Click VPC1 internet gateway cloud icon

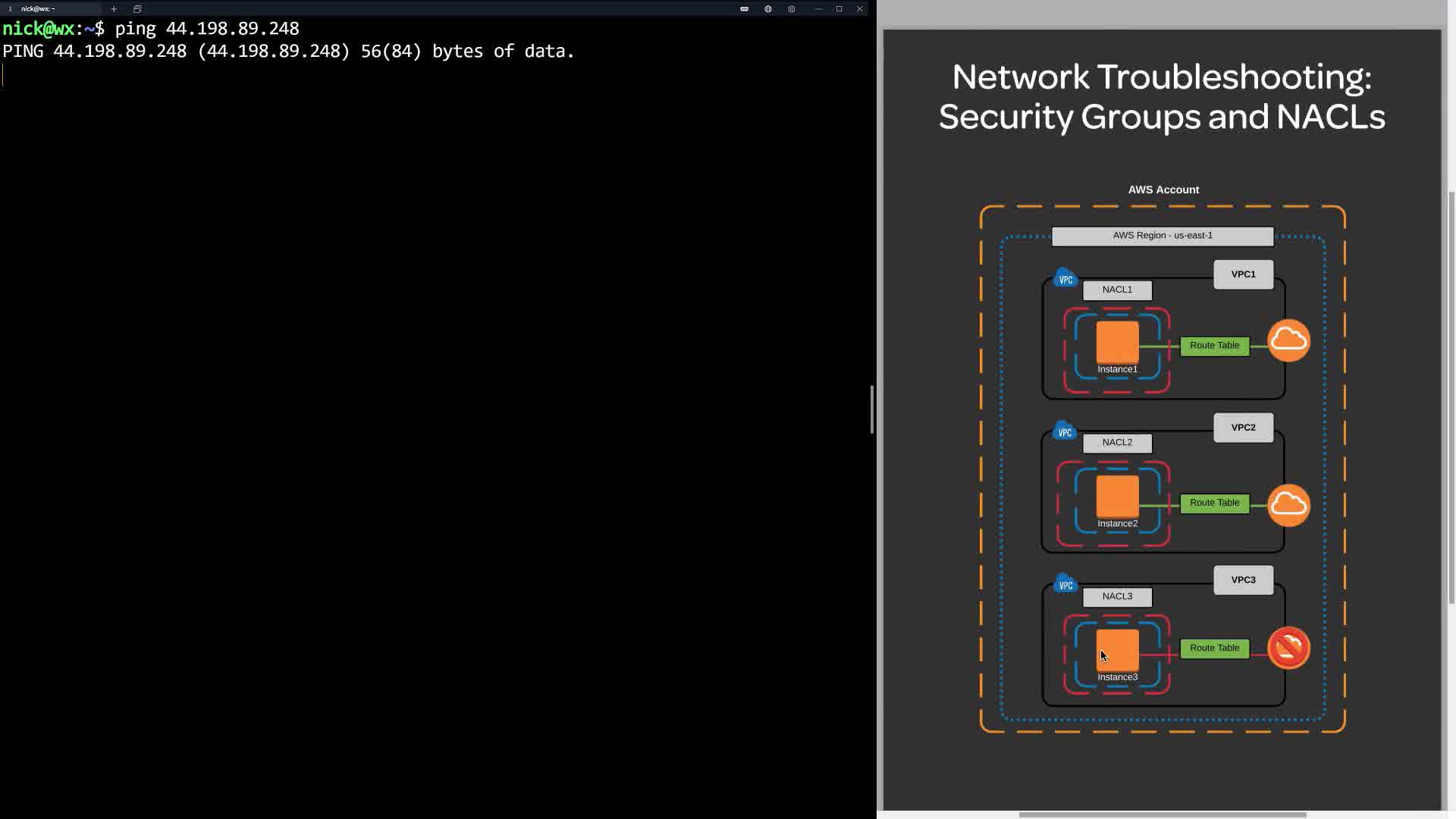(x=1288, y=340)
